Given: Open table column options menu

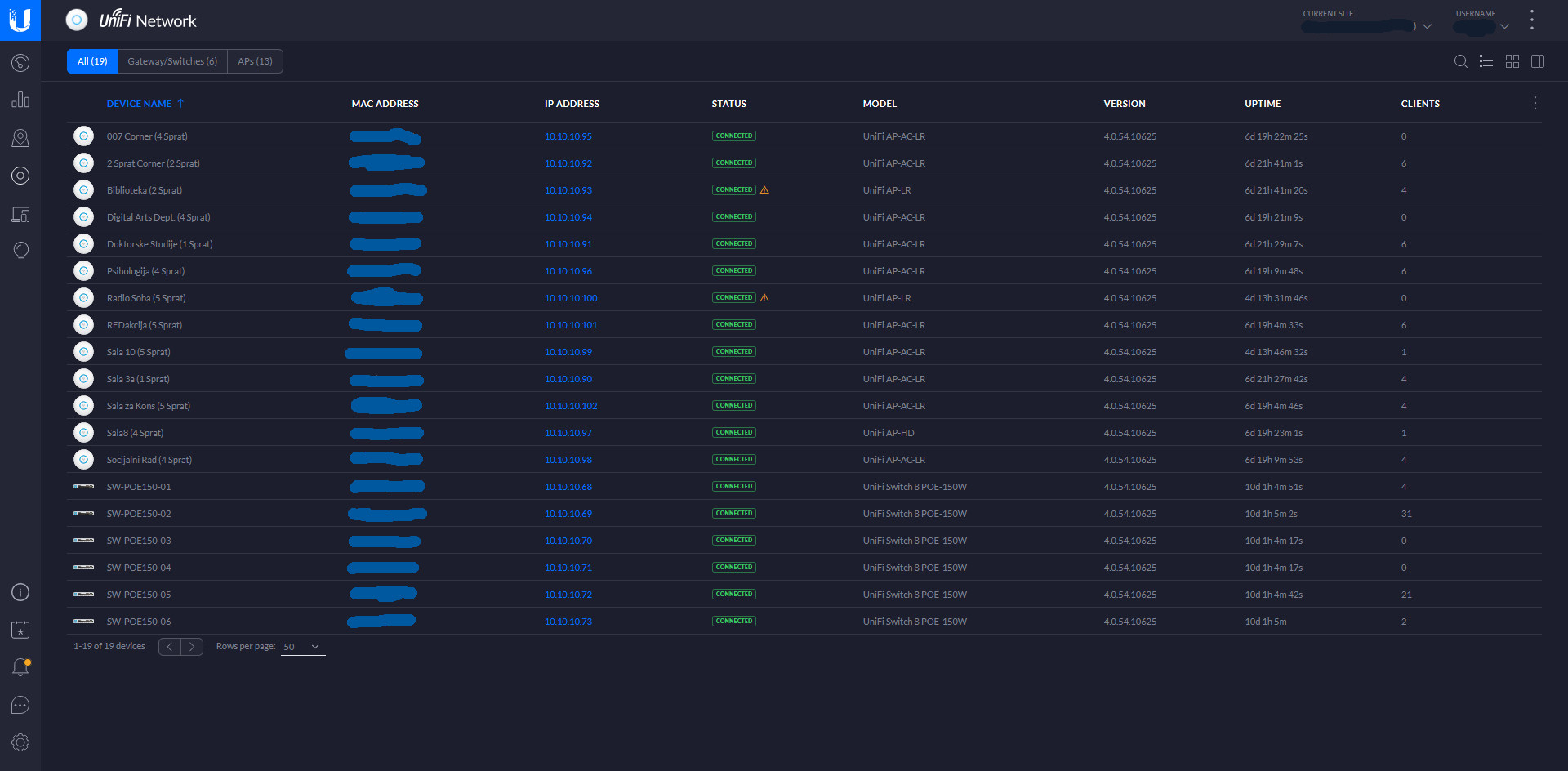Looking at the screenshot, I should tap(1535, 103).
